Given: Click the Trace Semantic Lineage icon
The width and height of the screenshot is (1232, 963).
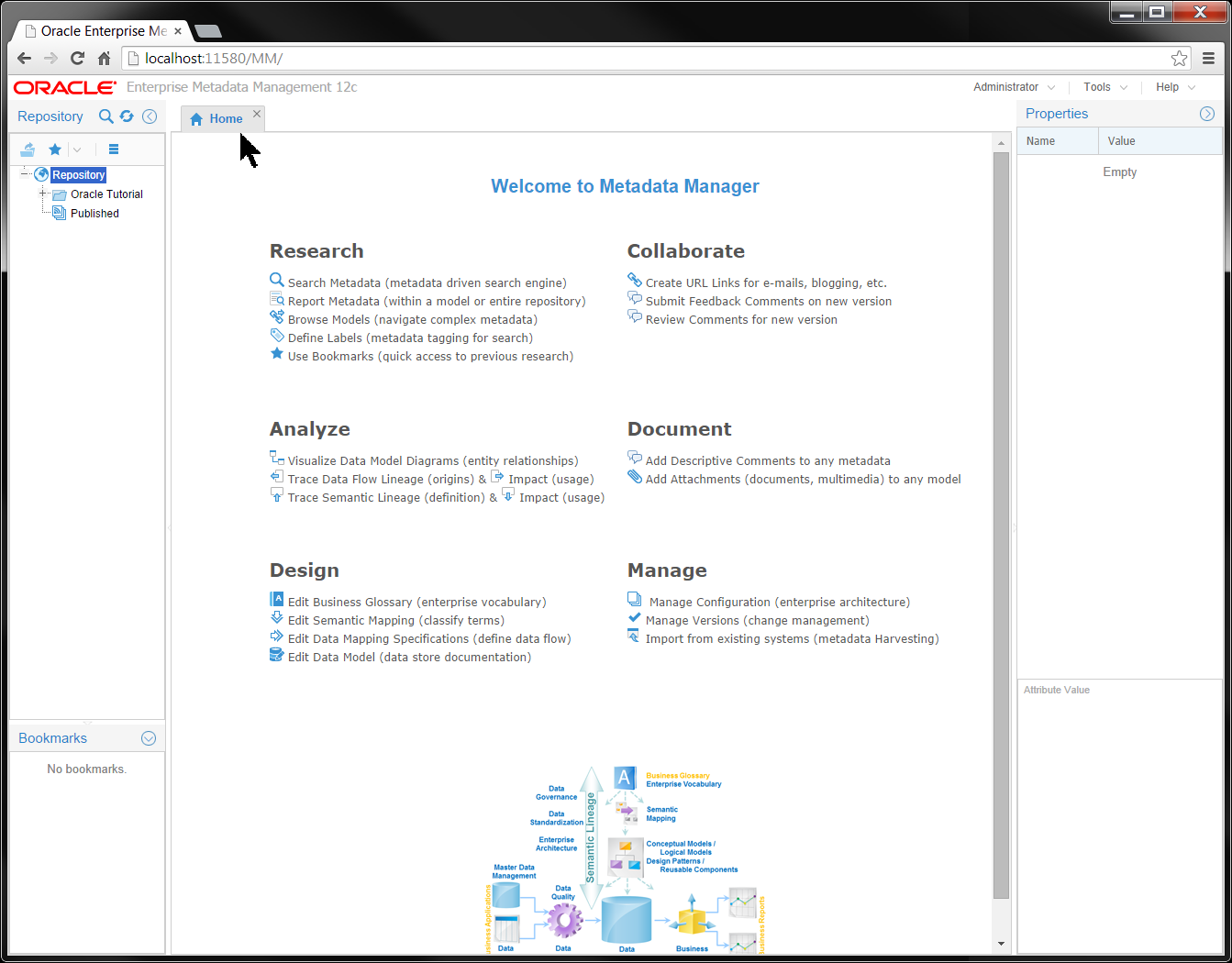Looking at the screenshot, I should 277,495.
